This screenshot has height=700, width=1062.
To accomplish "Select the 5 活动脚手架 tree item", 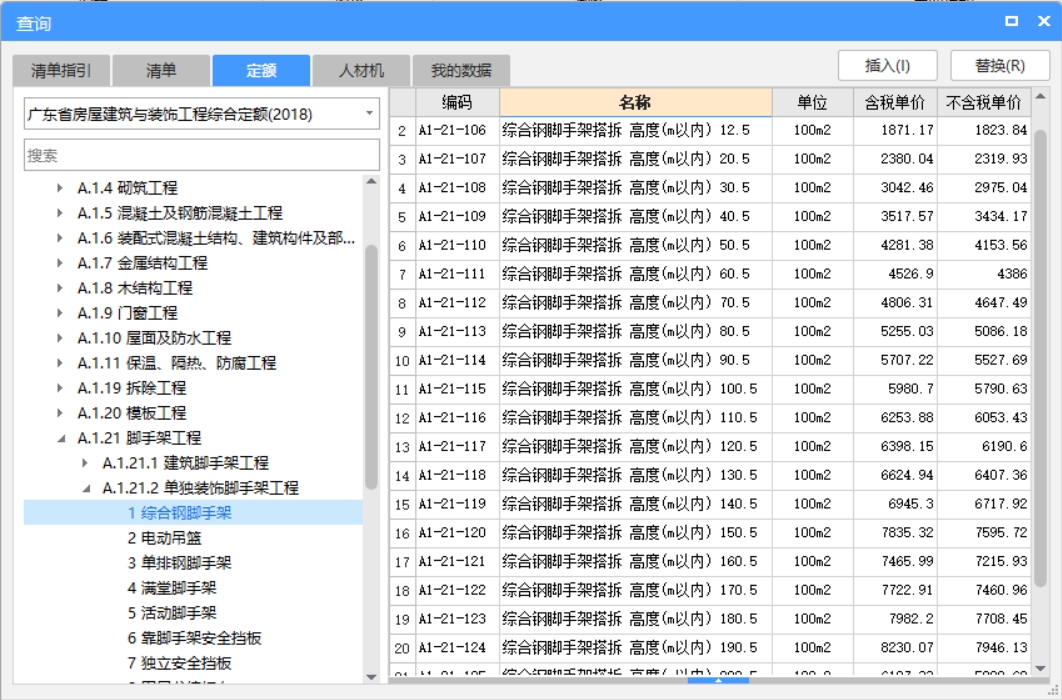I will click(x=172, y=613).
